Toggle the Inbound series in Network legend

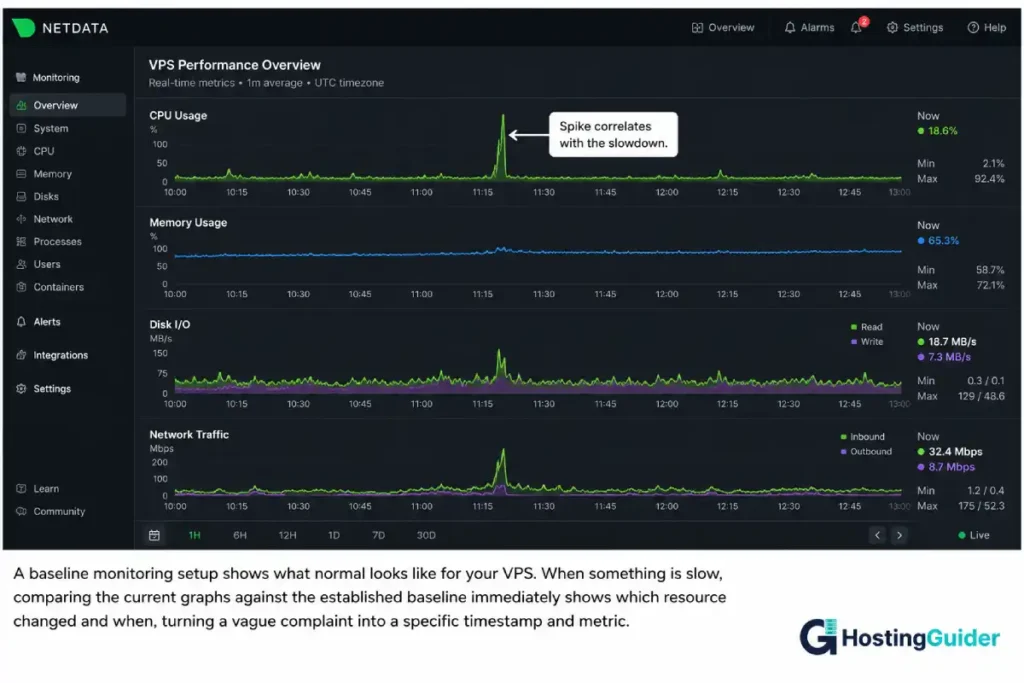(x=862, y=437)
